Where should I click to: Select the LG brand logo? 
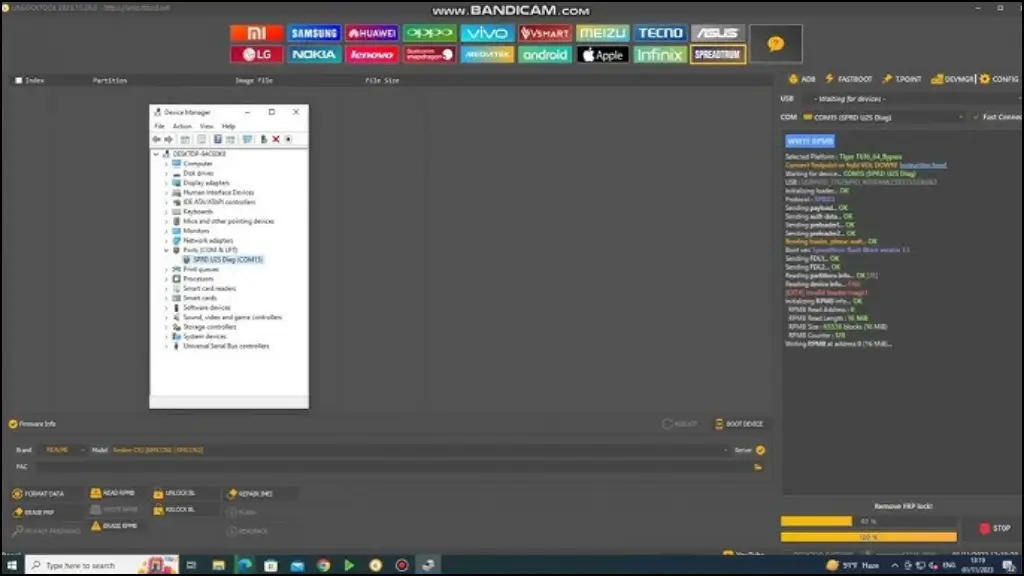click(256, 54)
